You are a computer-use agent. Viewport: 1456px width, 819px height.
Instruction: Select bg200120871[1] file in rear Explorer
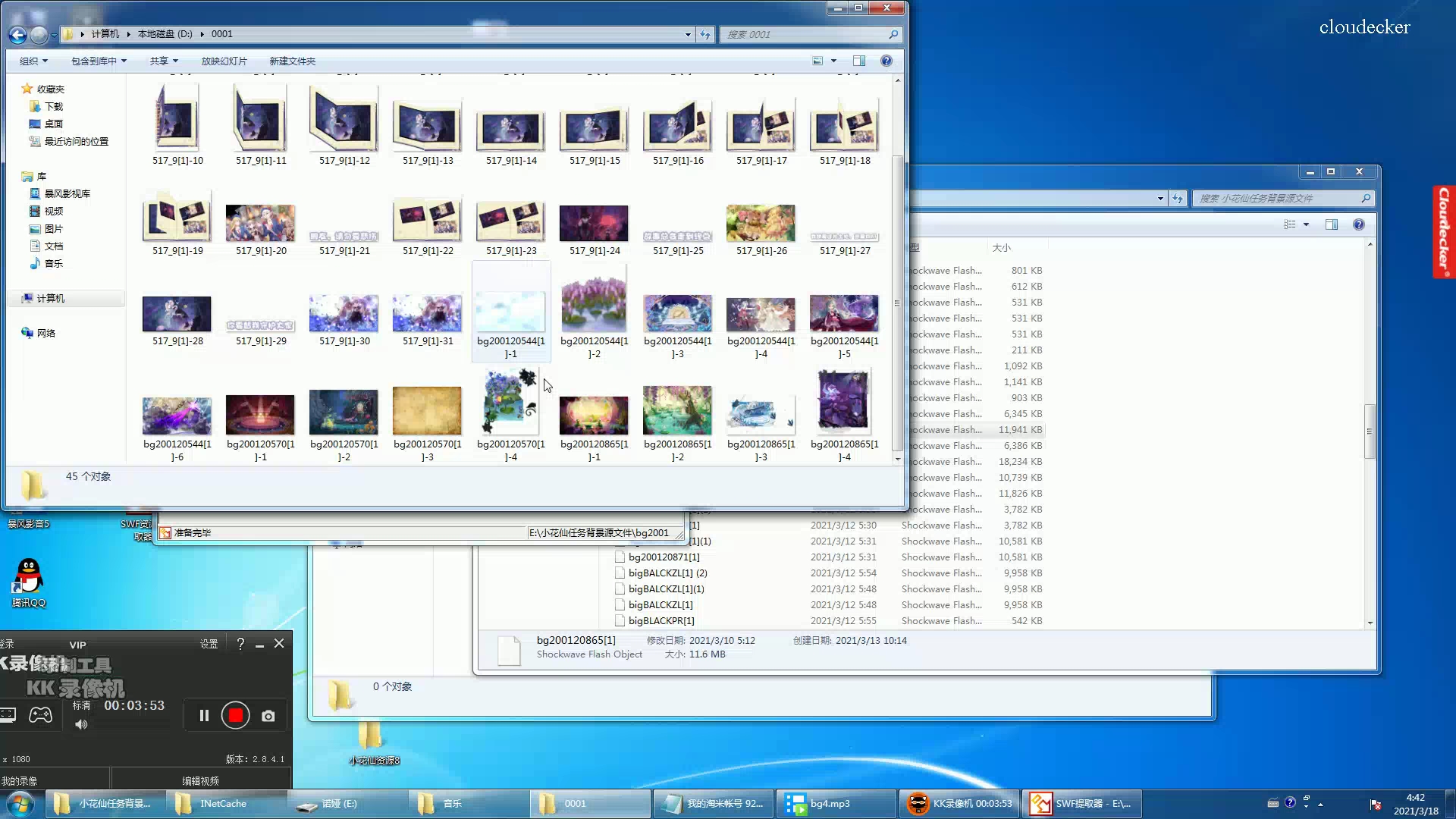tap(664, 557)
